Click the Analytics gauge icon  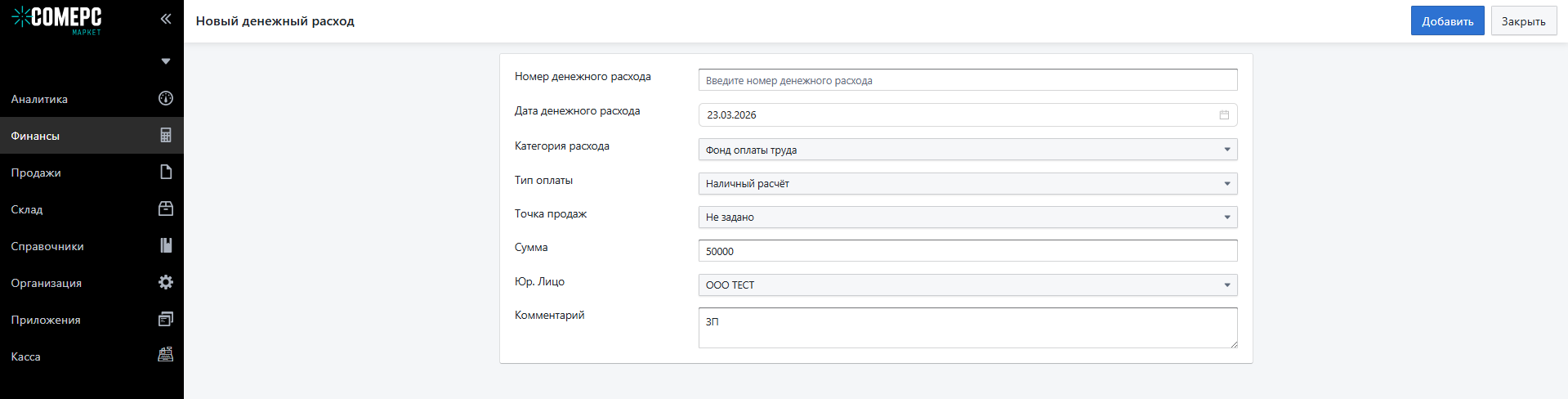coord(166,99)
